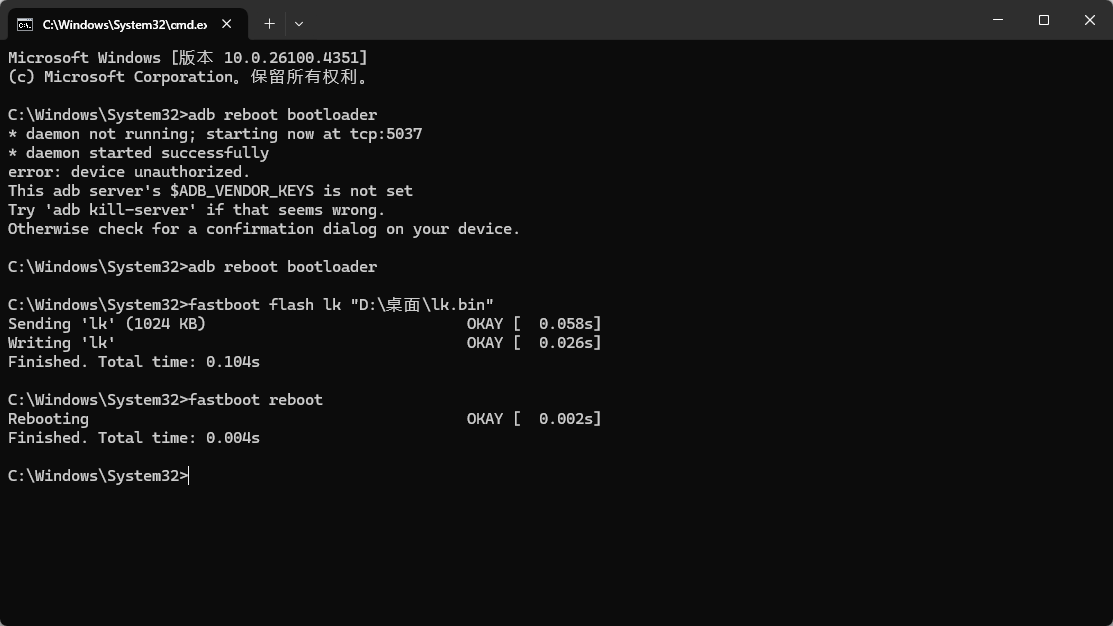The width and height of the screenshot is (1113, 626).
Task: Click the Microsoft Windows version line
Action: point(188,57)
